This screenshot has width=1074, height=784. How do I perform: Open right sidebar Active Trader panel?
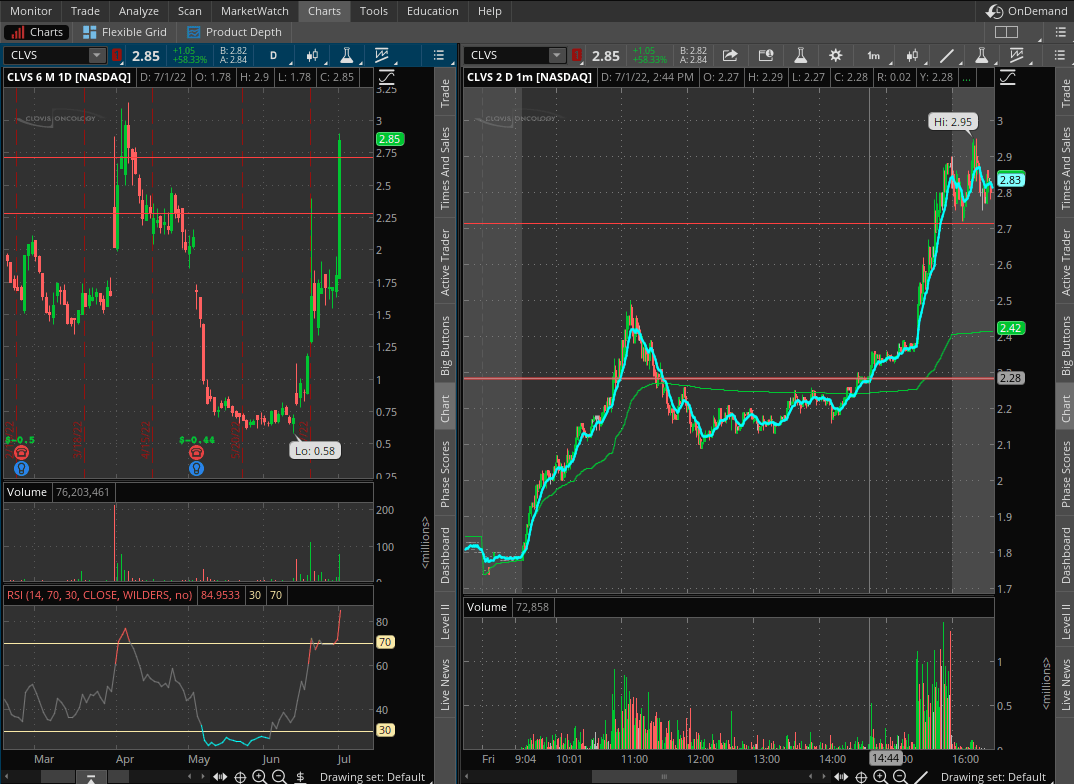click(1066, 262)
